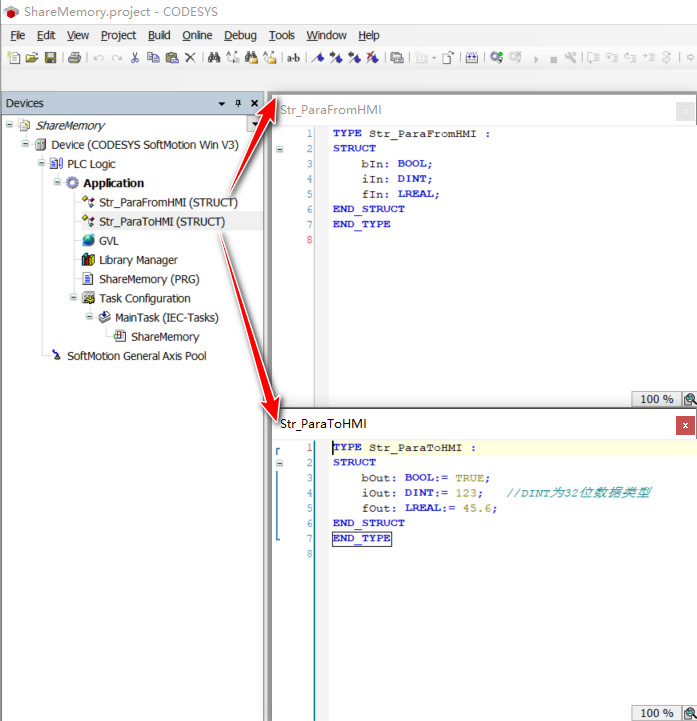697x721 pixels.
Task: Click the Find in Project binoculars icon
Action: (x=251, y=57)
